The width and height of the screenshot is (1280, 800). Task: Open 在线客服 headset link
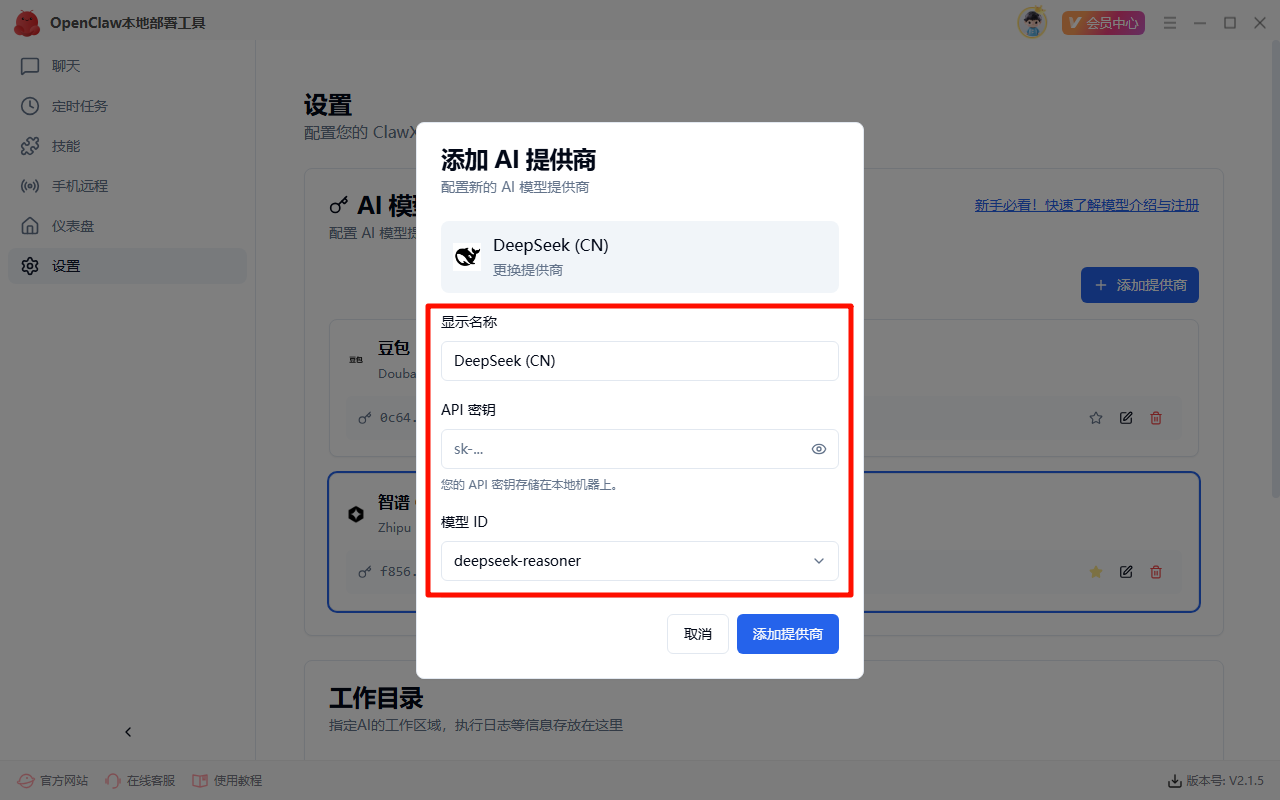point(140,780)
